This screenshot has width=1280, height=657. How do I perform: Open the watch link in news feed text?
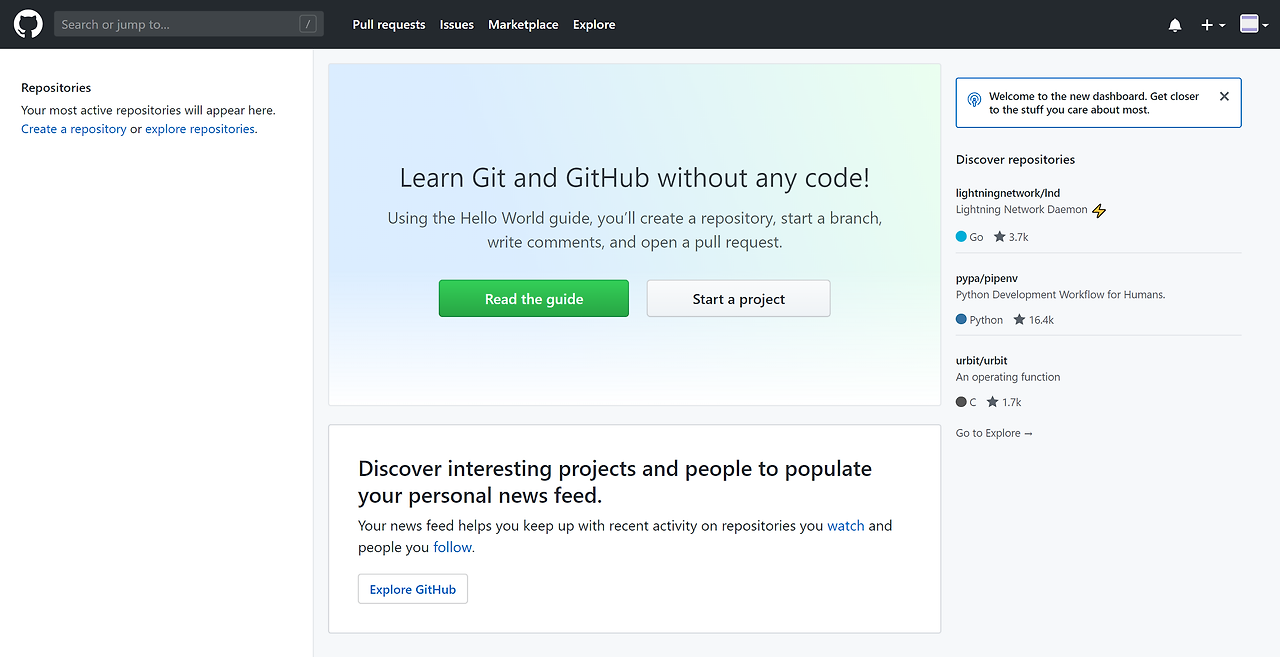pos(846,526)
